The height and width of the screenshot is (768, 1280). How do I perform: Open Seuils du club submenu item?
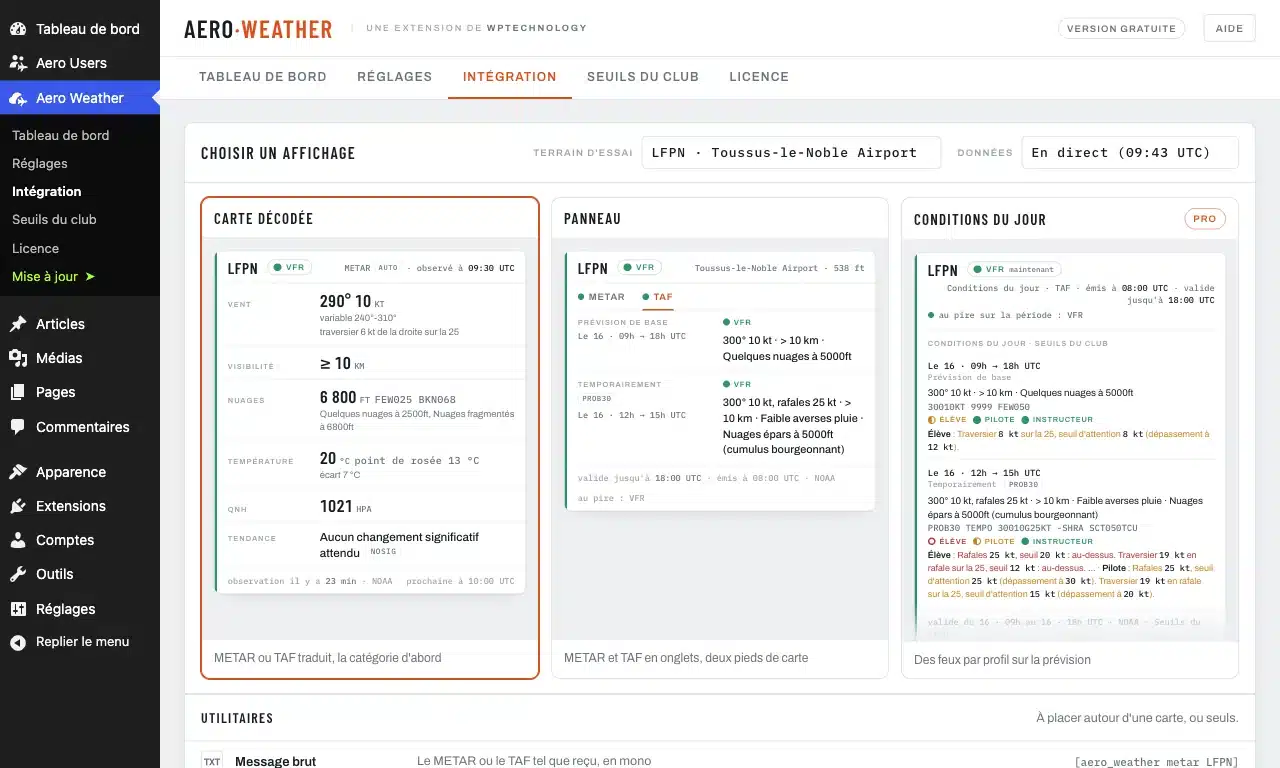click(x=54, y=219)
